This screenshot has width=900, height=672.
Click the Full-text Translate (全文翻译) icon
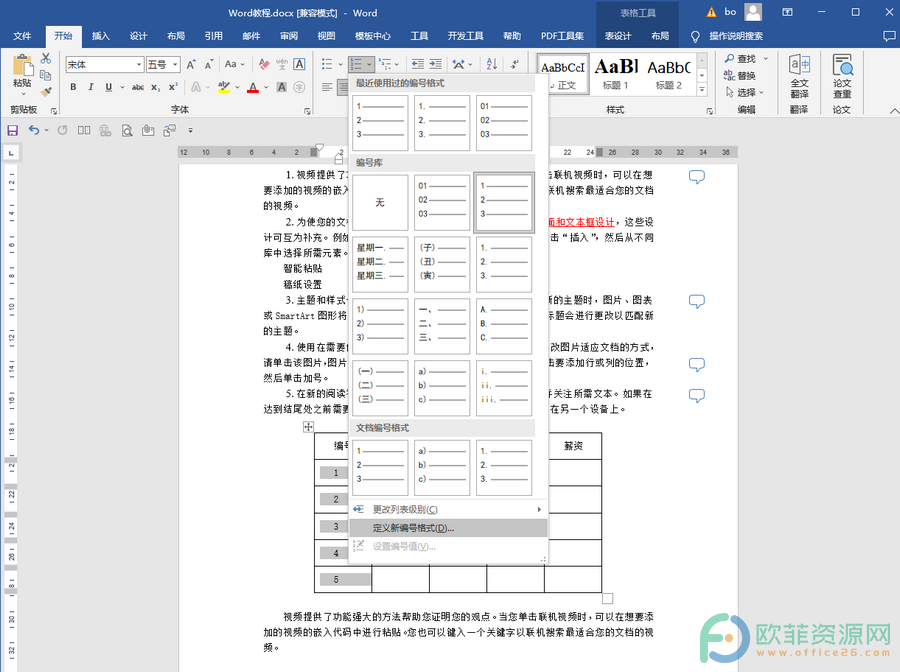(799, 75)
